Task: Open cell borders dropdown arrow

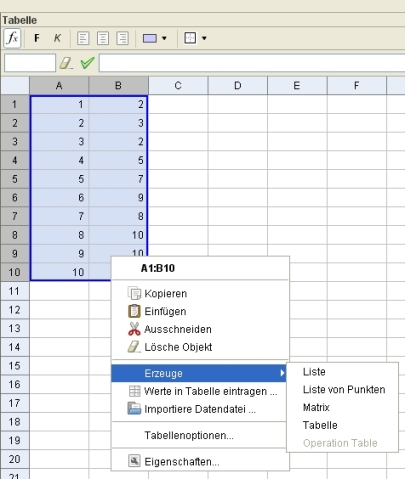Action: 204,38
